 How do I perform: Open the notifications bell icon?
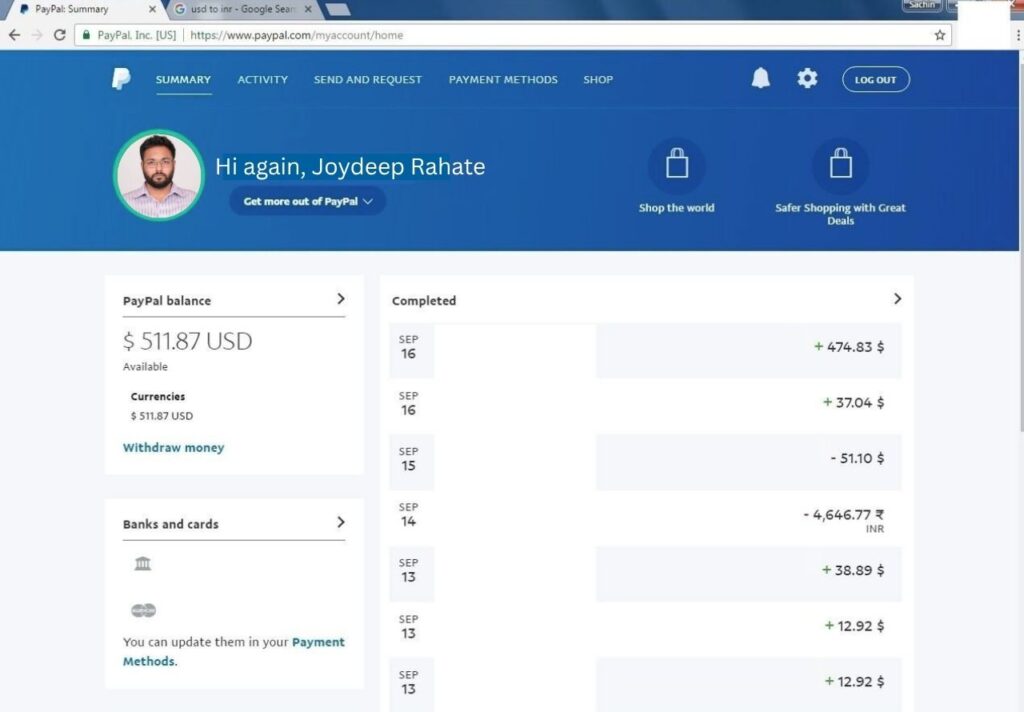pyautogui.click(x=761, y=79)
